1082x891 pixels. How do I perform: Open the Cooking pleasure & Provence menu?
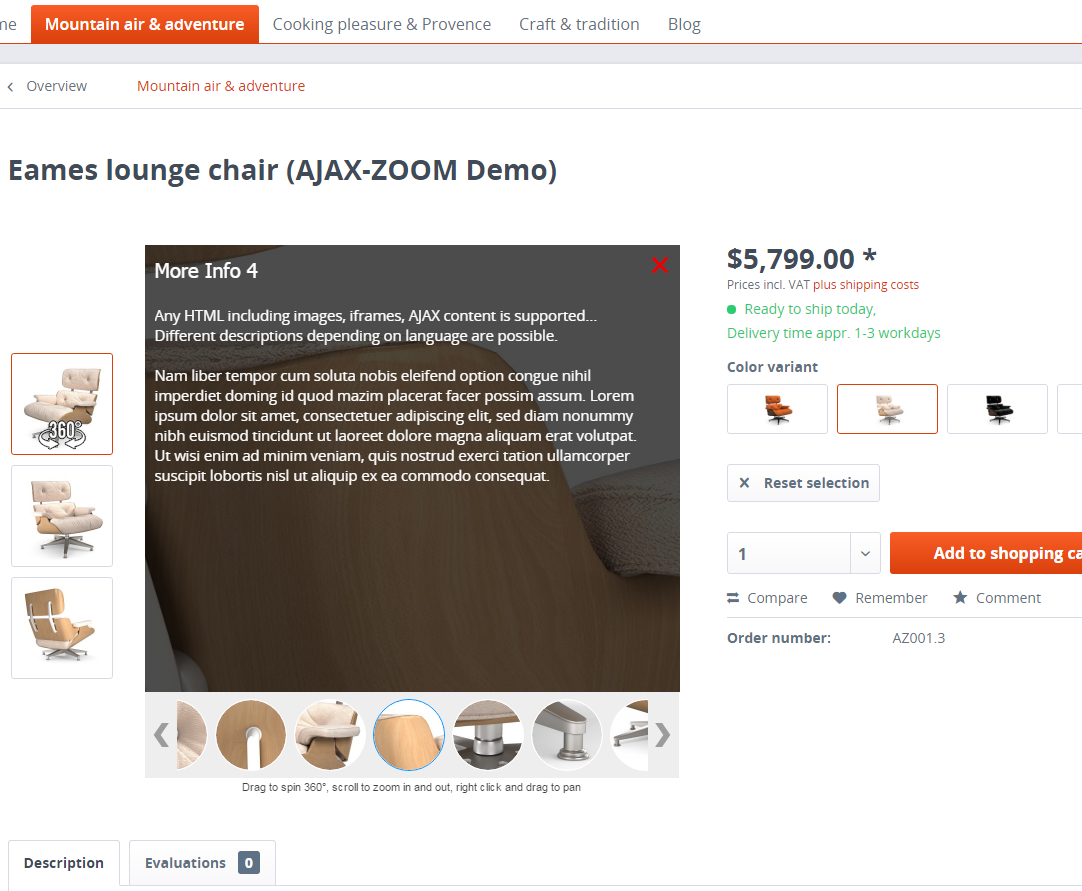tap(382, 24)
